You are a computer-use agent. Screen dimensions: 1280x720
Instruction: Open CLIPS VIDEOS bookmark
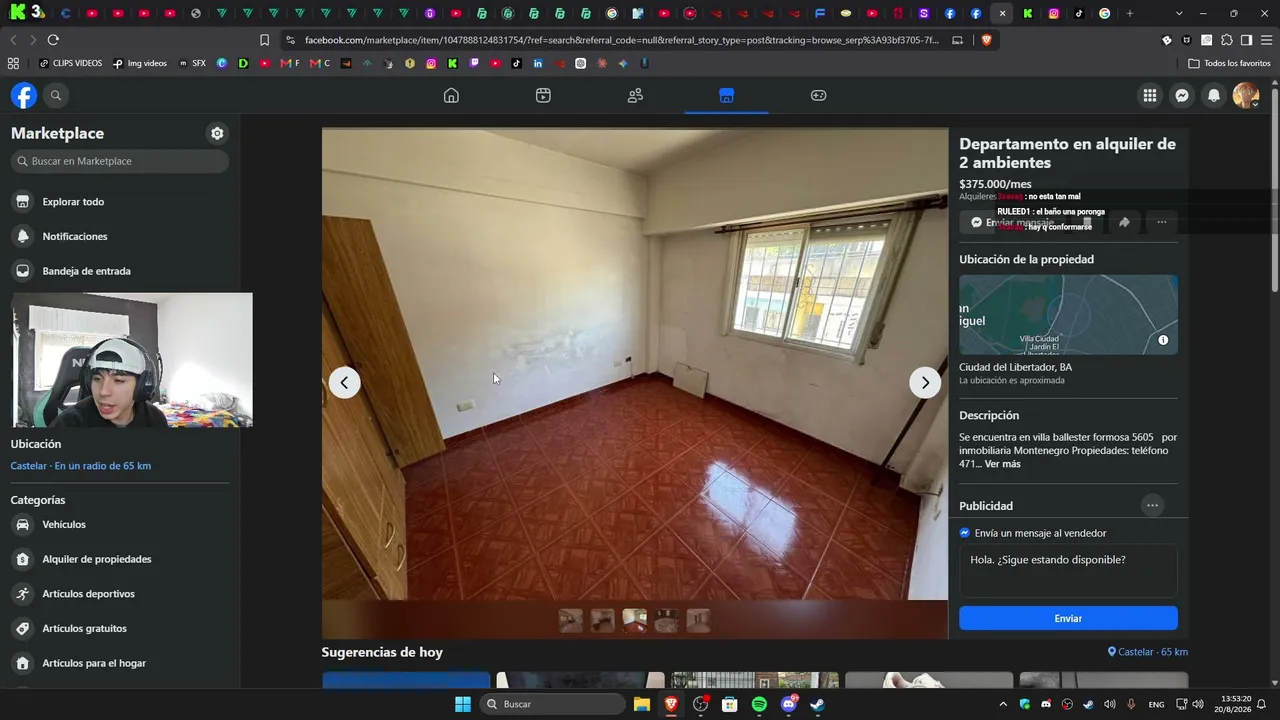pyautogui.click(x=70, y=63)
